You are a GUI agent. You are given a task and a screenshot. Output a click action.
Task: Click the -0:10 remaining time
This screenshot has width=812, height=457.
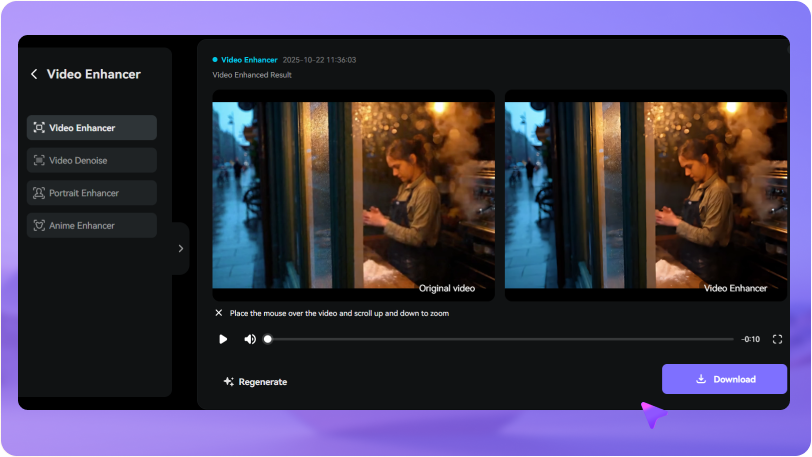(x=750, y=339)
